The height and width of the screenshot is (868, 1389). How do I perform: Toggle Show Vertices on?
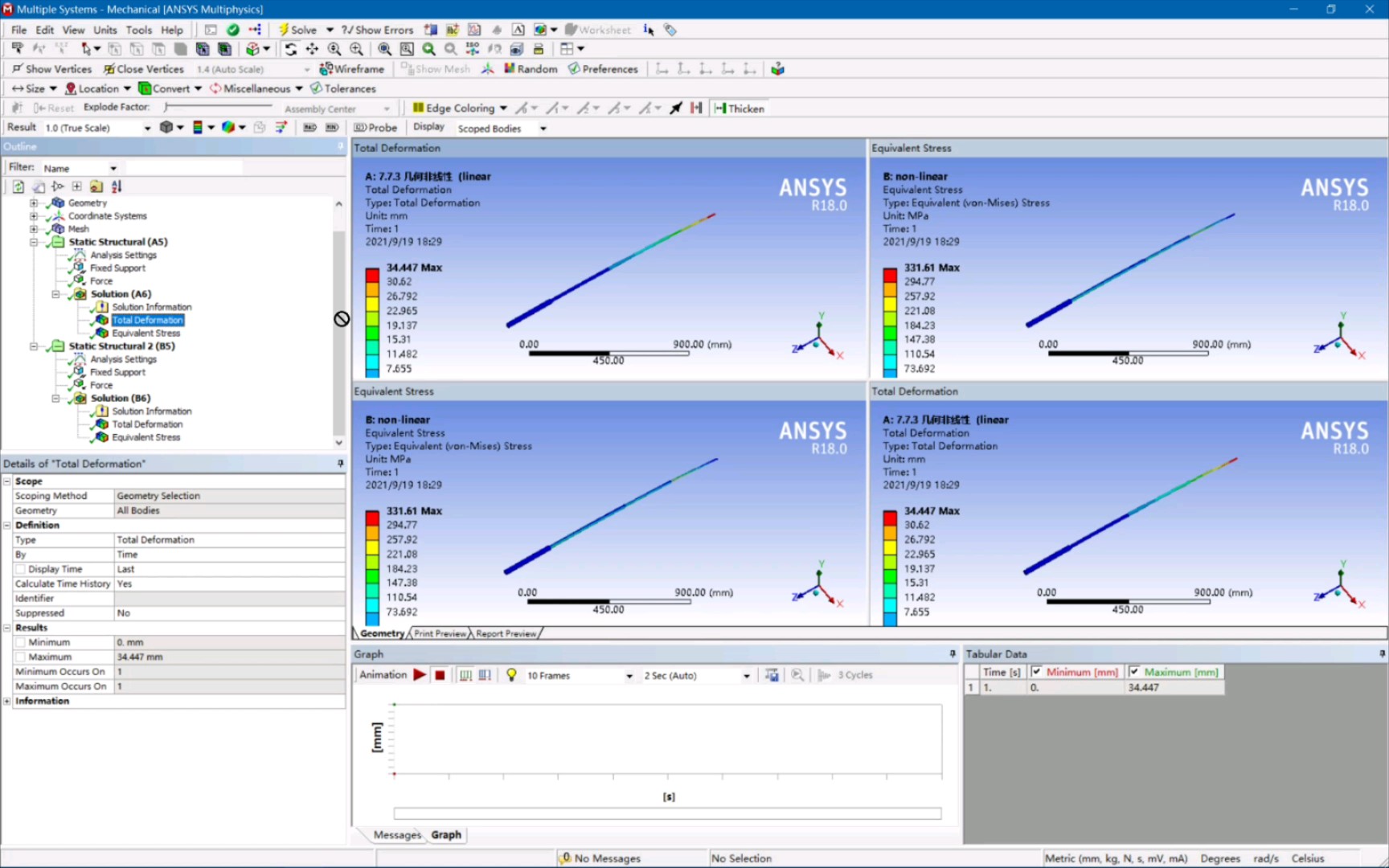51,68
